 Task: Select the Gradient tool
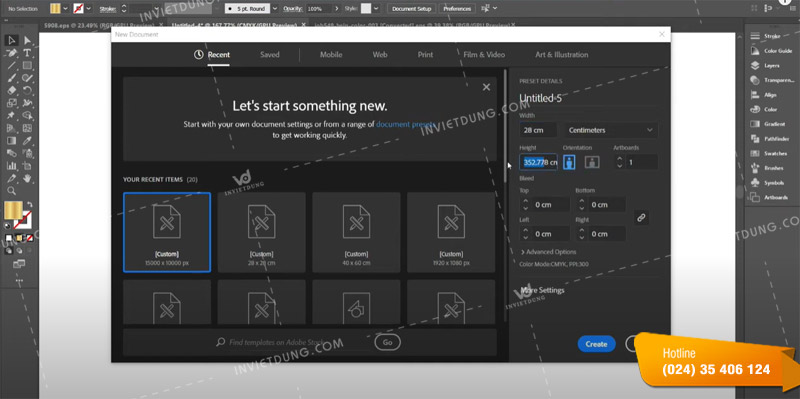tap(12, 140)
